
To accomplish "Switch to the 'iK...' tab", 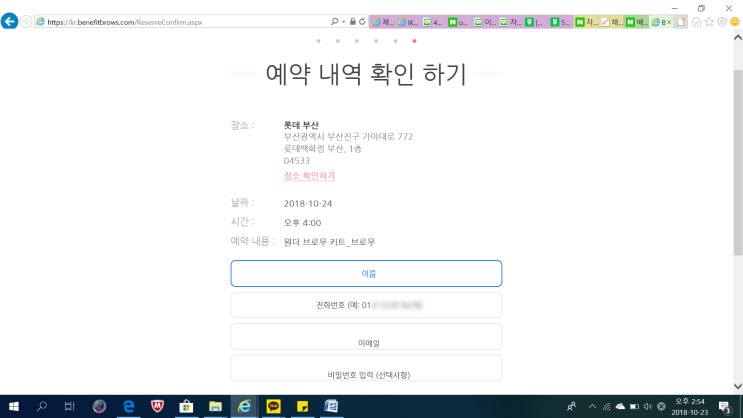I will pos(408,22).
